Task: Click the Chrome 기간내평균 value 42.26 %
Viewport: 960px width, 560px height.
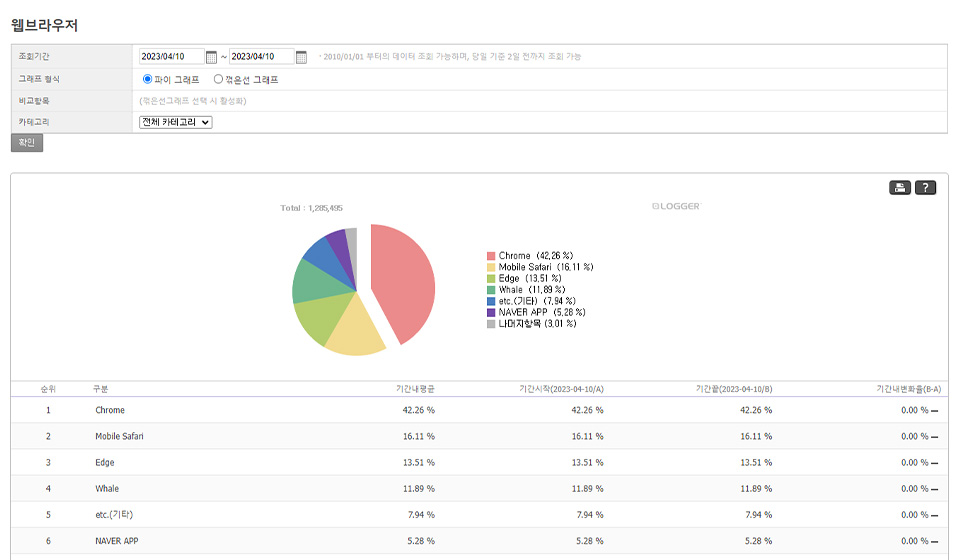Action: point(419,410)
